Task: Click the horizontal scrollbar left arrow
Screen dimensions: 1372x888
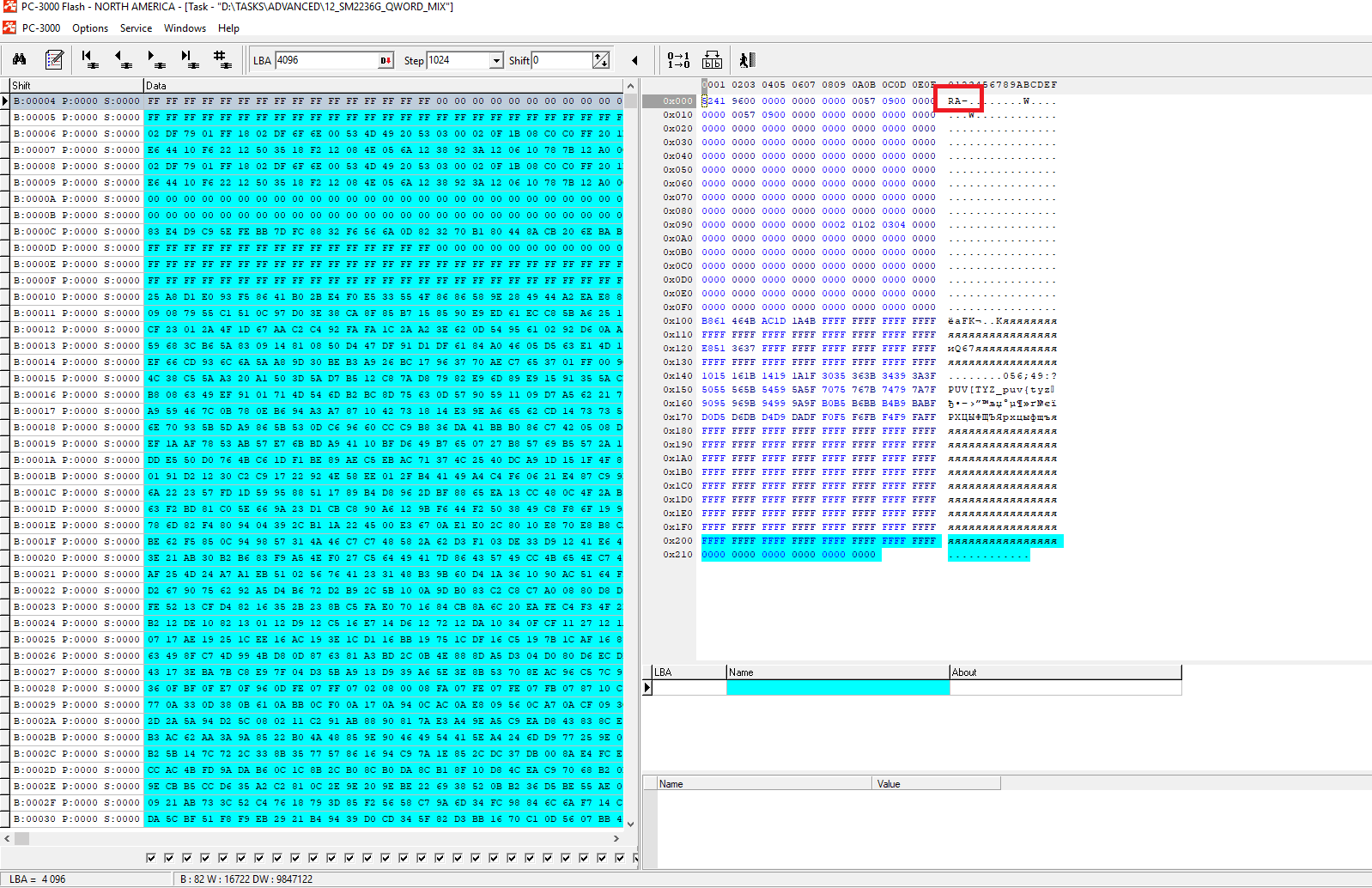Action: tap(7, 838)
